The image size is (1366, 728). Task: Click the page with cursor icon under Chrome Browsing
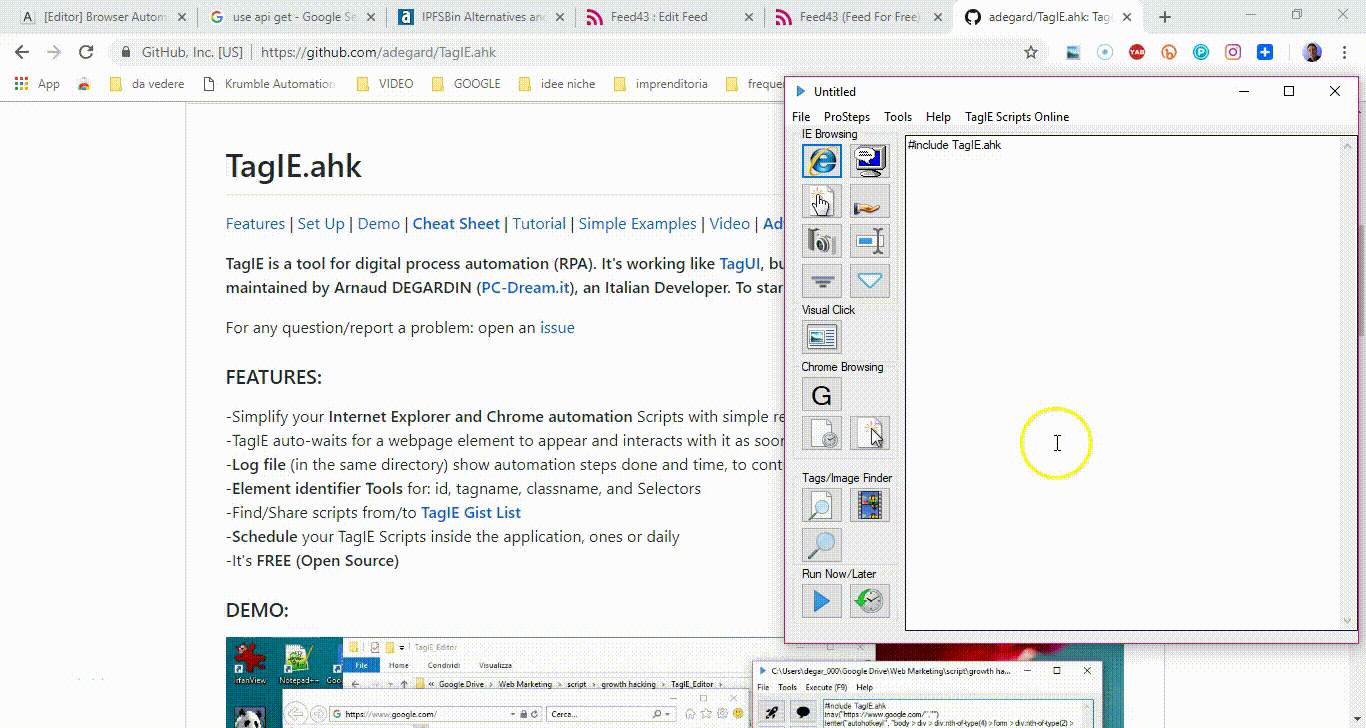(x=870, y=433)
